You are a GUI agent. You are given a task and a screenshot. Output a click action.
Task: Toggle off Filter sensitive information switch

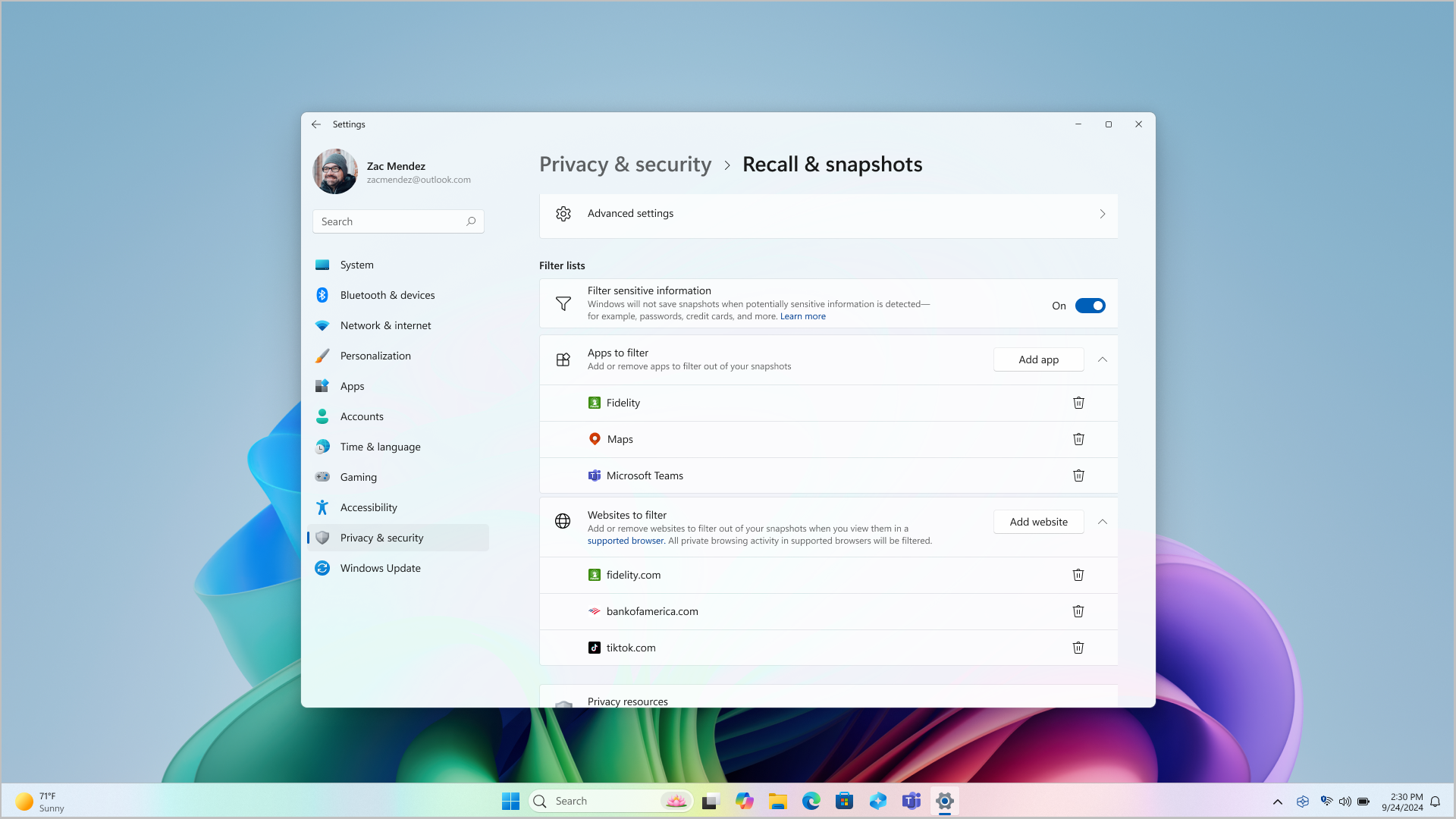pyautogui.click(x=1089, y=305)
